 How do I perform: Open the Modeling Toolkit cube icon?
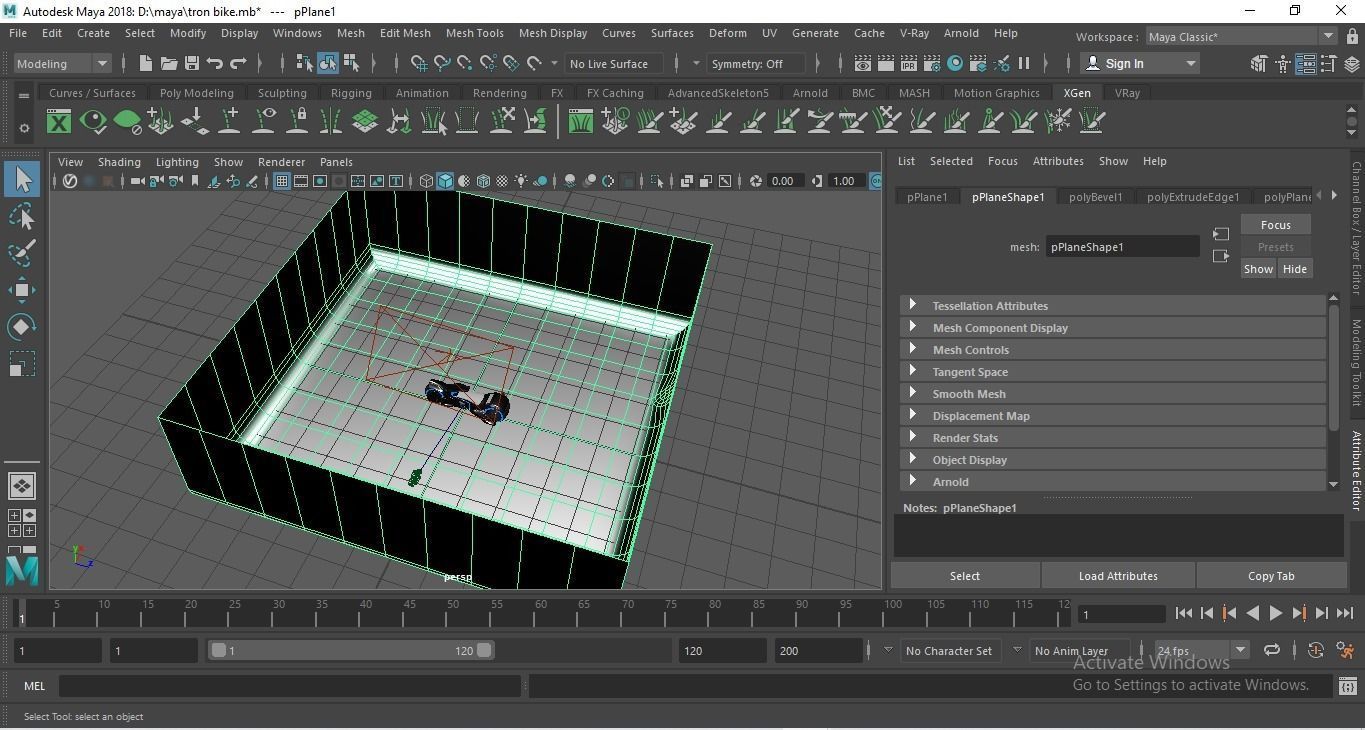coord(1259,63)
